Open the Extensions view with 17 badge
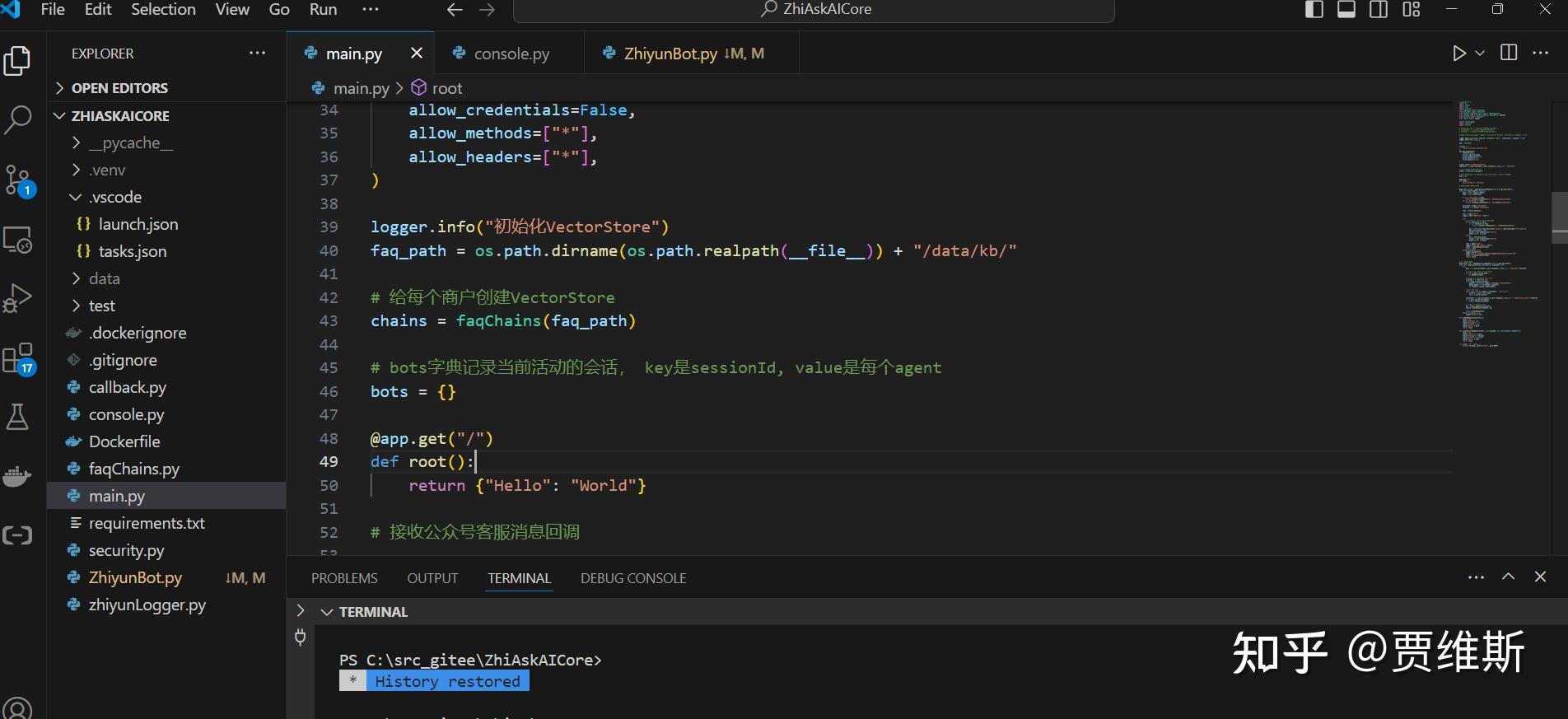The width and height of the screenshot is (1568, 719). coord(18,359)
